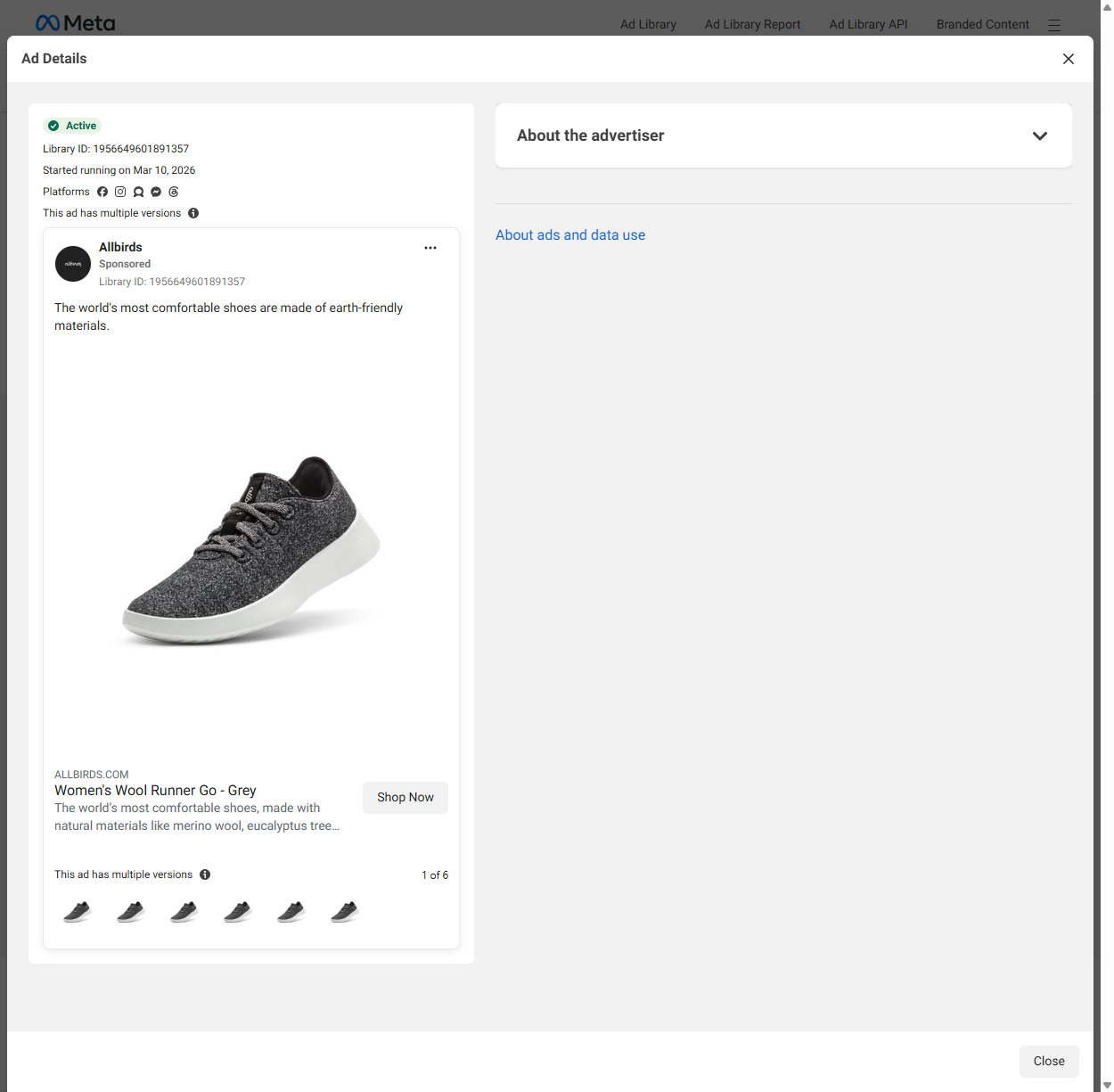Open Branded Content in top navigation

tap(982, 24)
